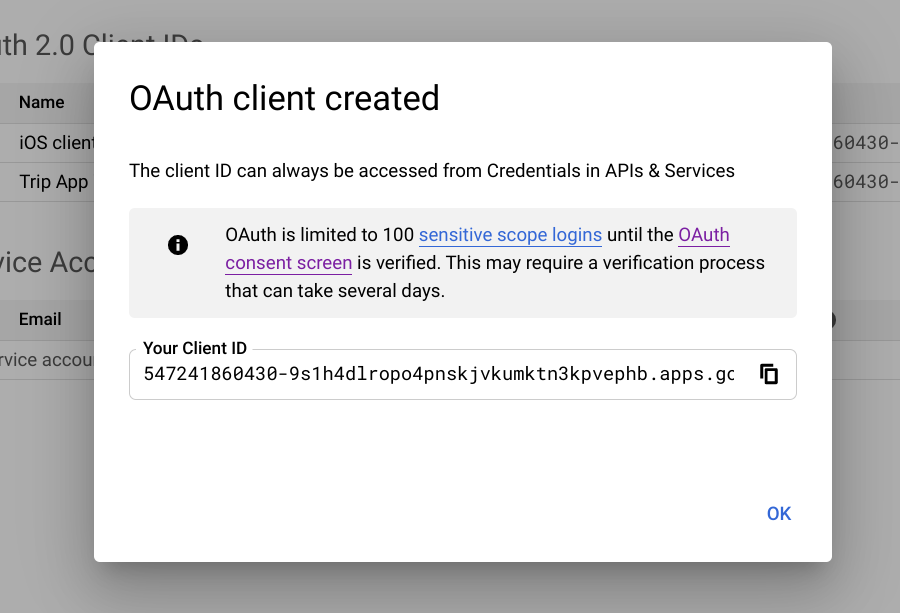Viewport: 900px width, 613px height.
Task: Open the Trip App credential row
Action: click(54, 182)
